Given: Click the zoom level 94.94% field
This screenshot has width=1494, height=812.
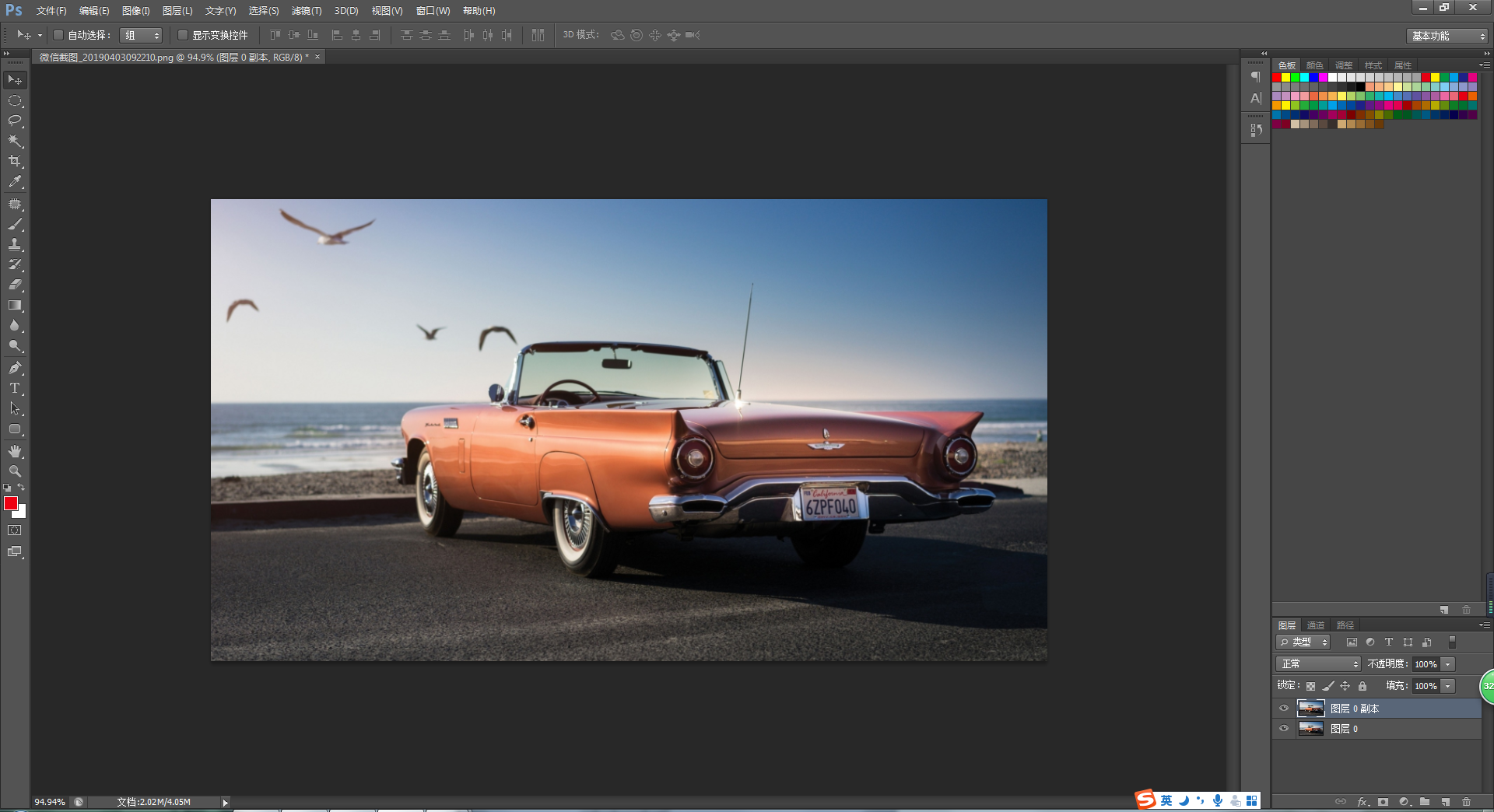Looking at the screenshot, I should [50, 802].
